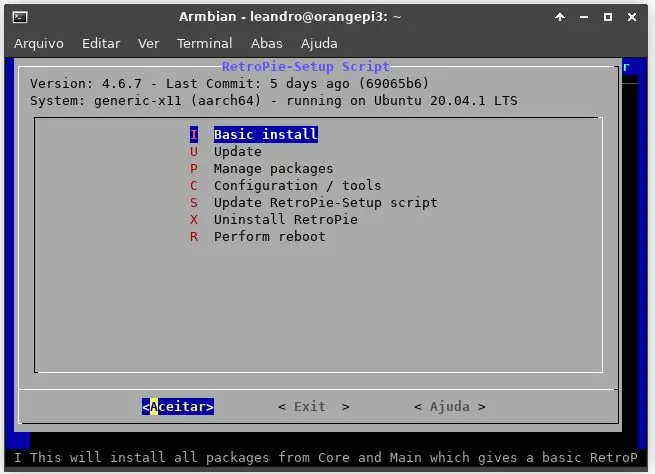This screenshot has width=655, height=474.
Task: Select the Update option
Action: point(238,152)
